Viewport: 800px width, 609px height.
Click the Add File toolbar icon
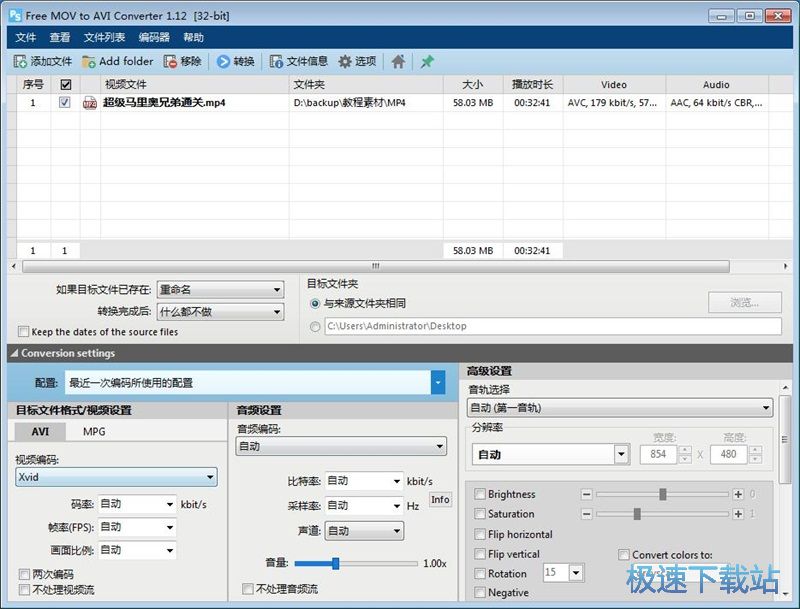[x=20, y=61]
